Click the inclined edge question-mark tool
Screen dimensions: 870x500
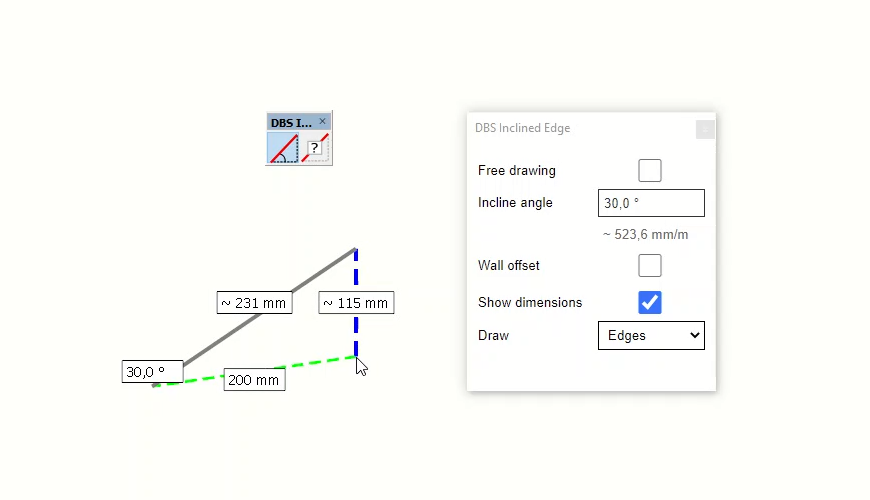315,148
